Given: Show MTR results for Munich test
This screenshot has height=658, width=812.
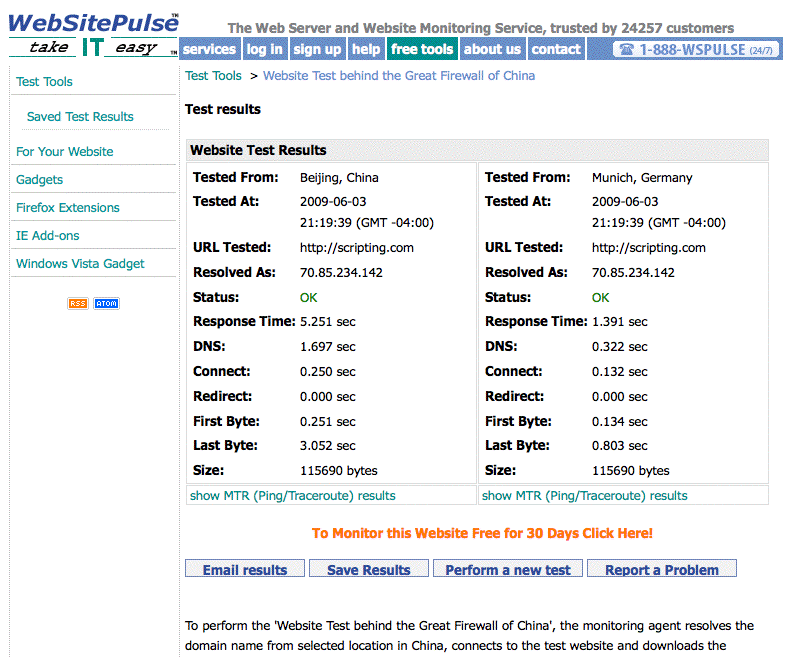Looking at the screenshot, I should [x=584, y=495].
